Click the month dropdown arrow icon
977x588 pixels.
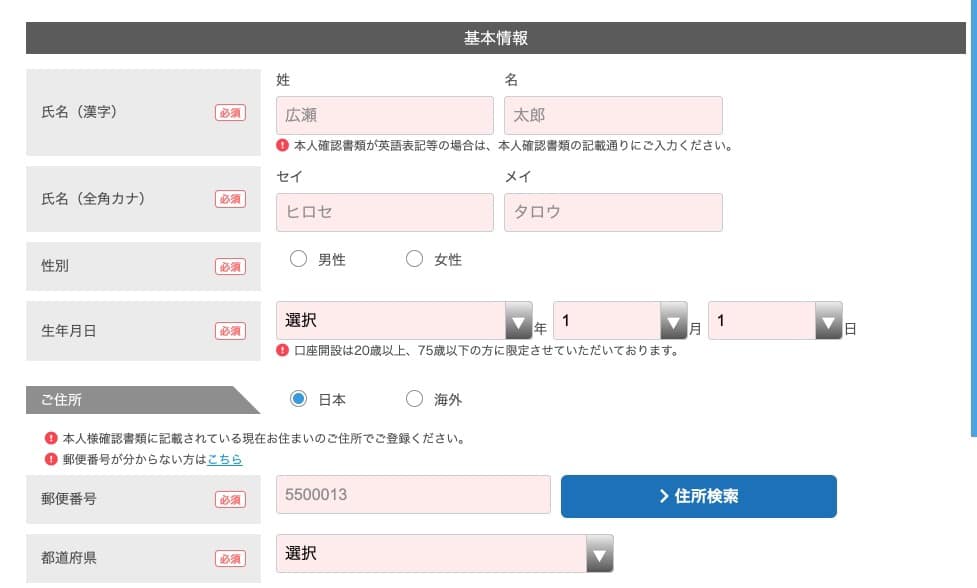(674, 321)
